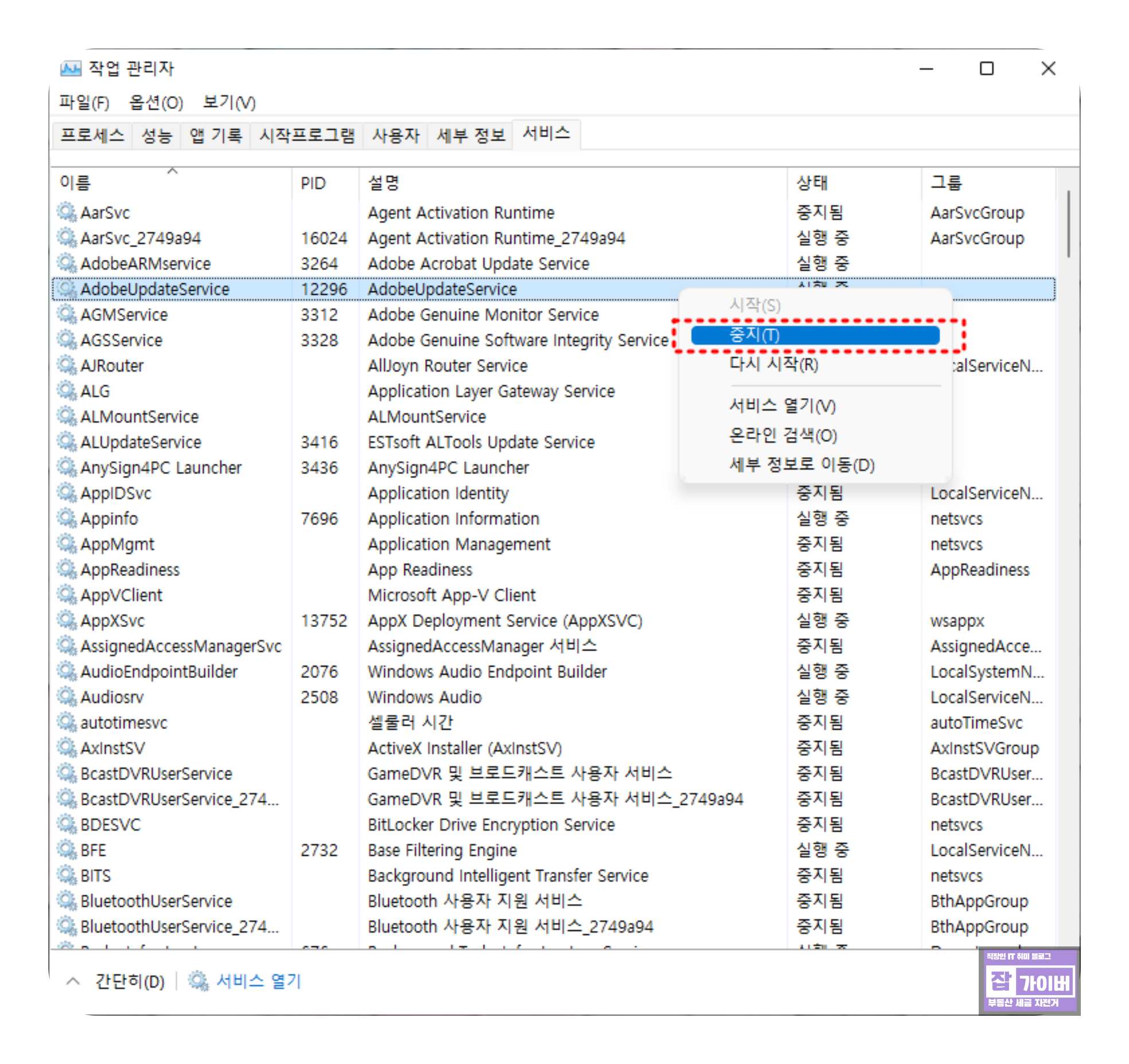Collapse view with 간단히(D) chevron

(73, 981)
